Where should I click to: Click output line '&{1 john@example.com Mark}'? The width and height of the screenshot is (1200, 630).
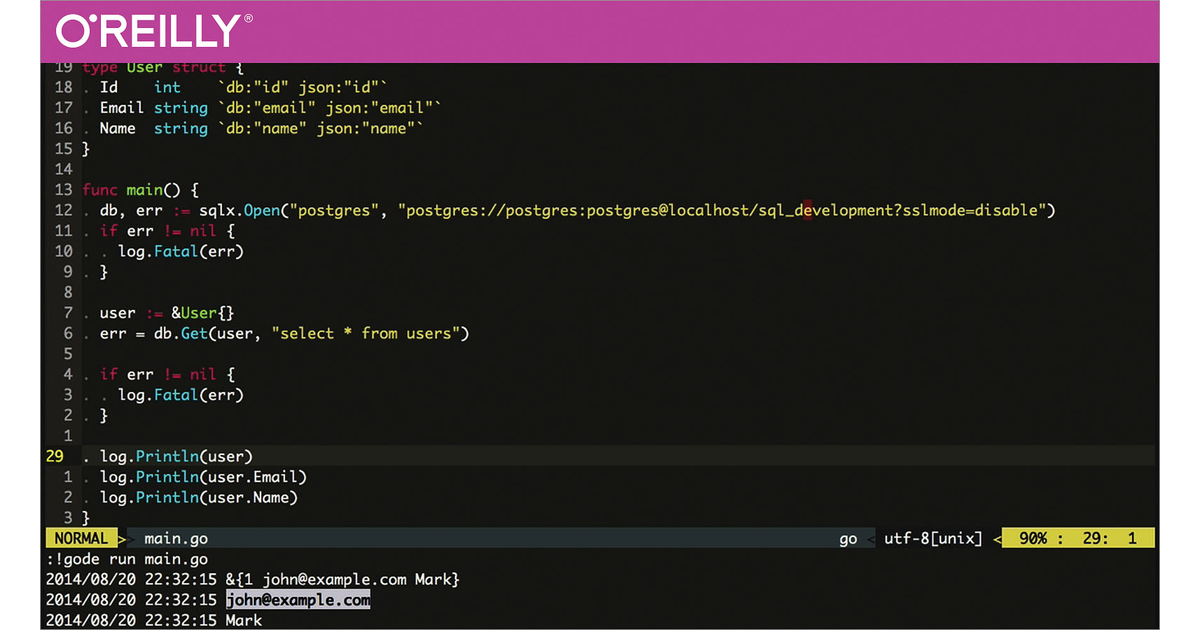click(x=342, y=580)
